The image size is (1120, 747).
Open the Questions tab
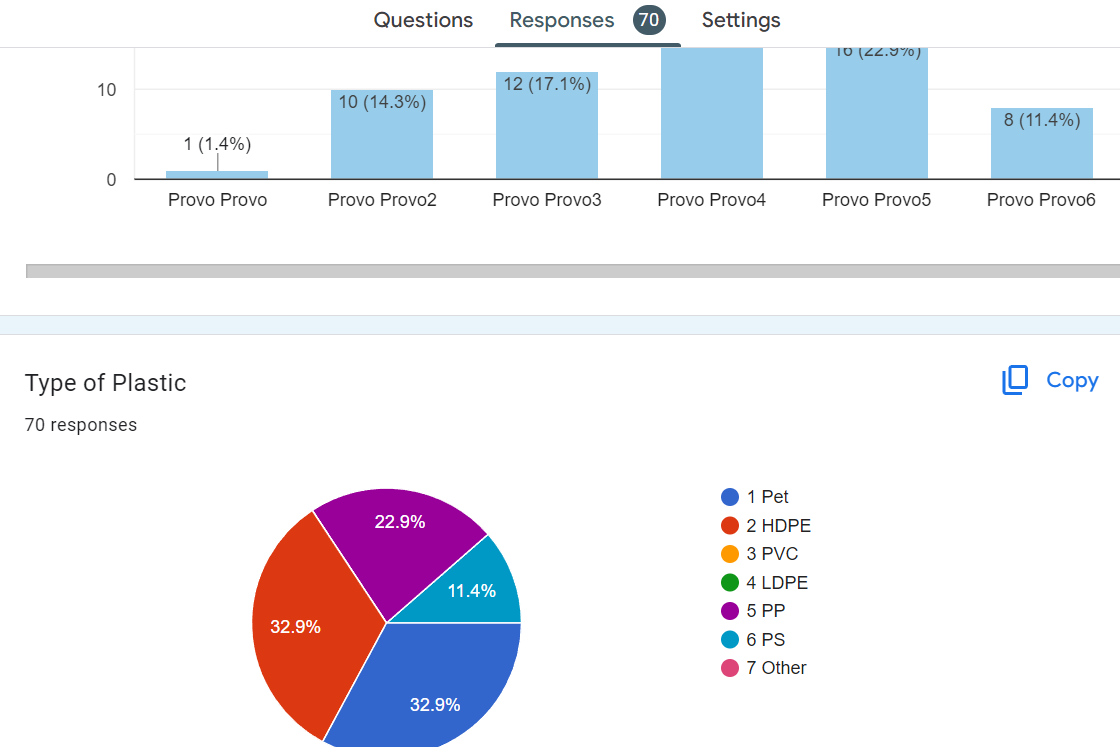[423, 20]
